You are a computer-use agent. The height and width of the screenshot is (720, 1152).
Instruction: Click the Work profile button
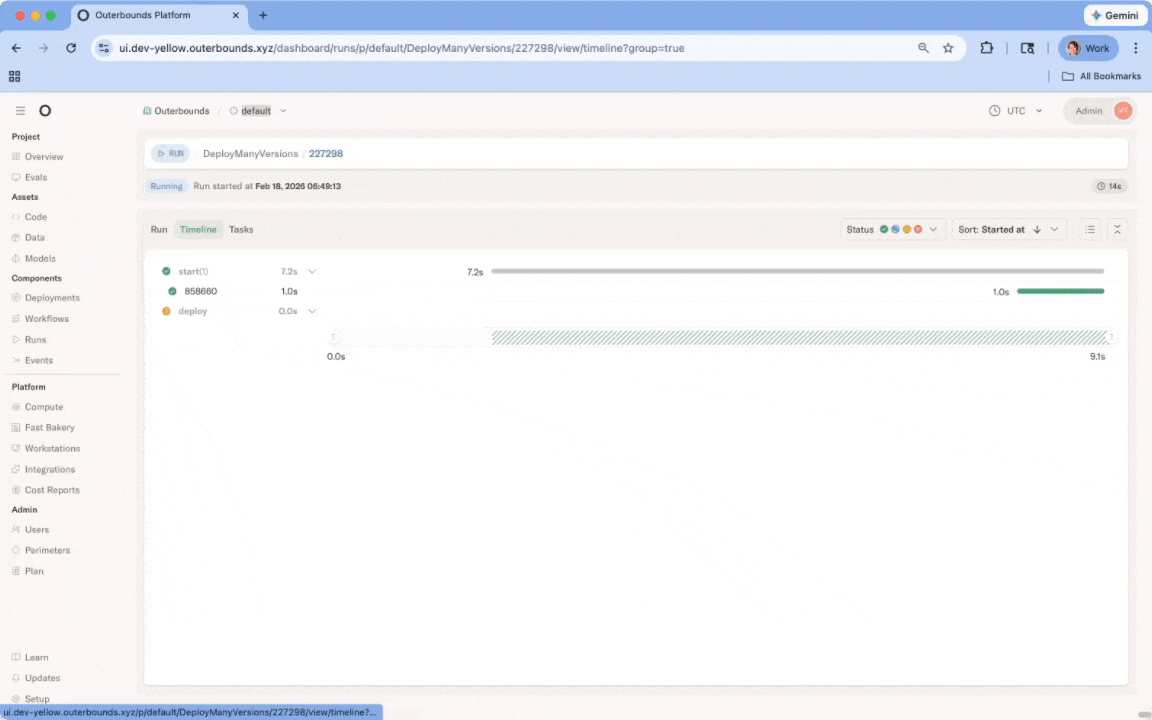tap(1088, 48)
